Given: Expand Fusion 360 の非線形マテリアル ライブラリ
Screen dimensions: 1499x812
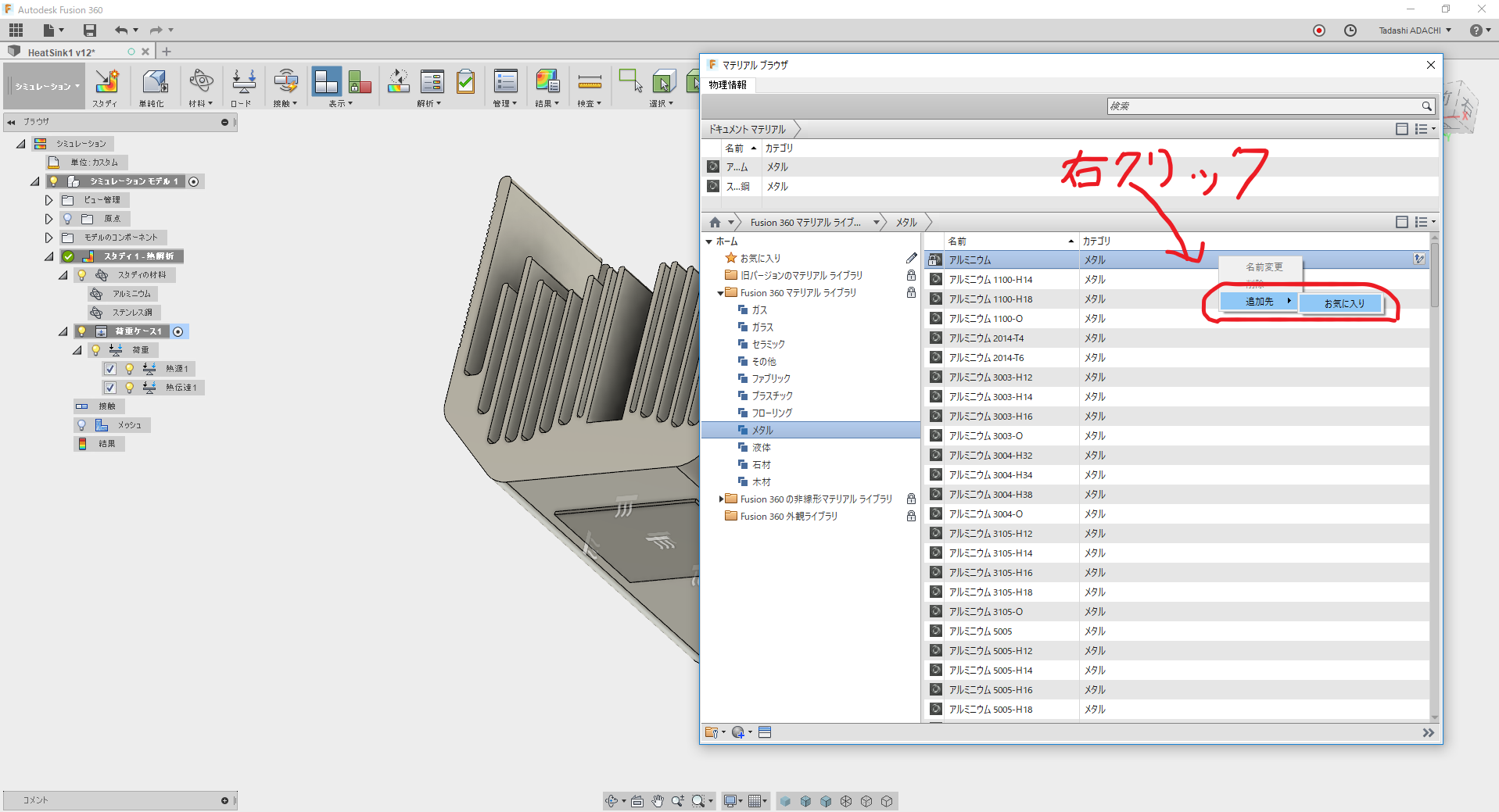Looking at the screenshot, I should click(x=721, y=499).
